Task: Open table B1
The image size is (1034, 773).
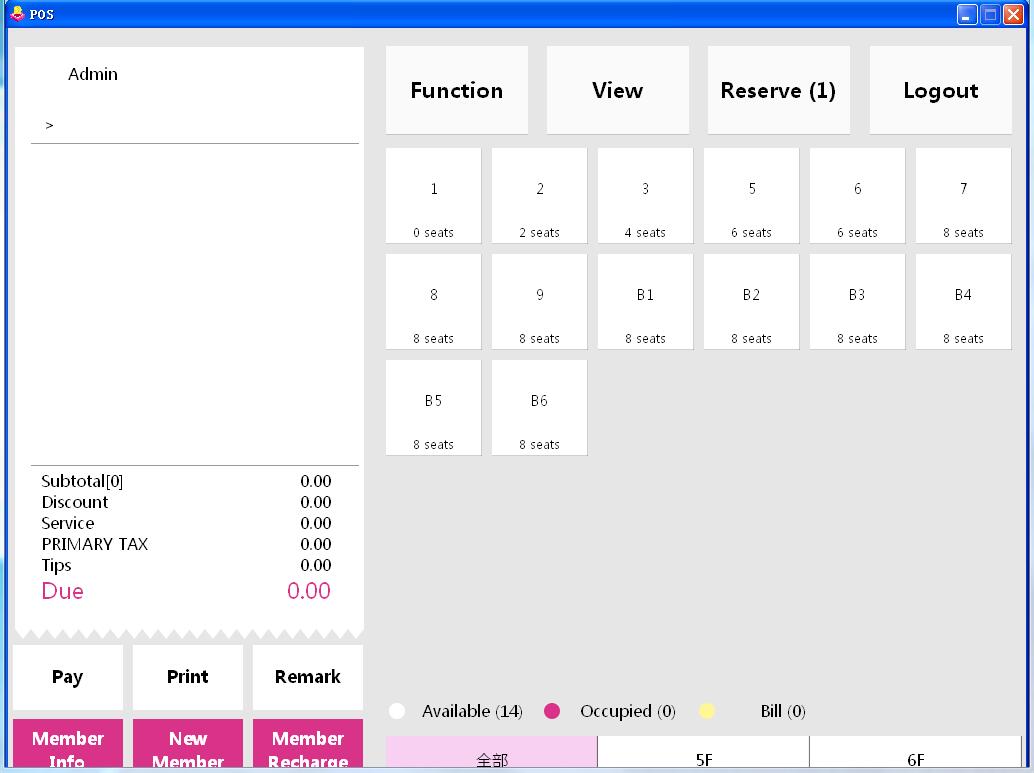Action: pos(645,301)
